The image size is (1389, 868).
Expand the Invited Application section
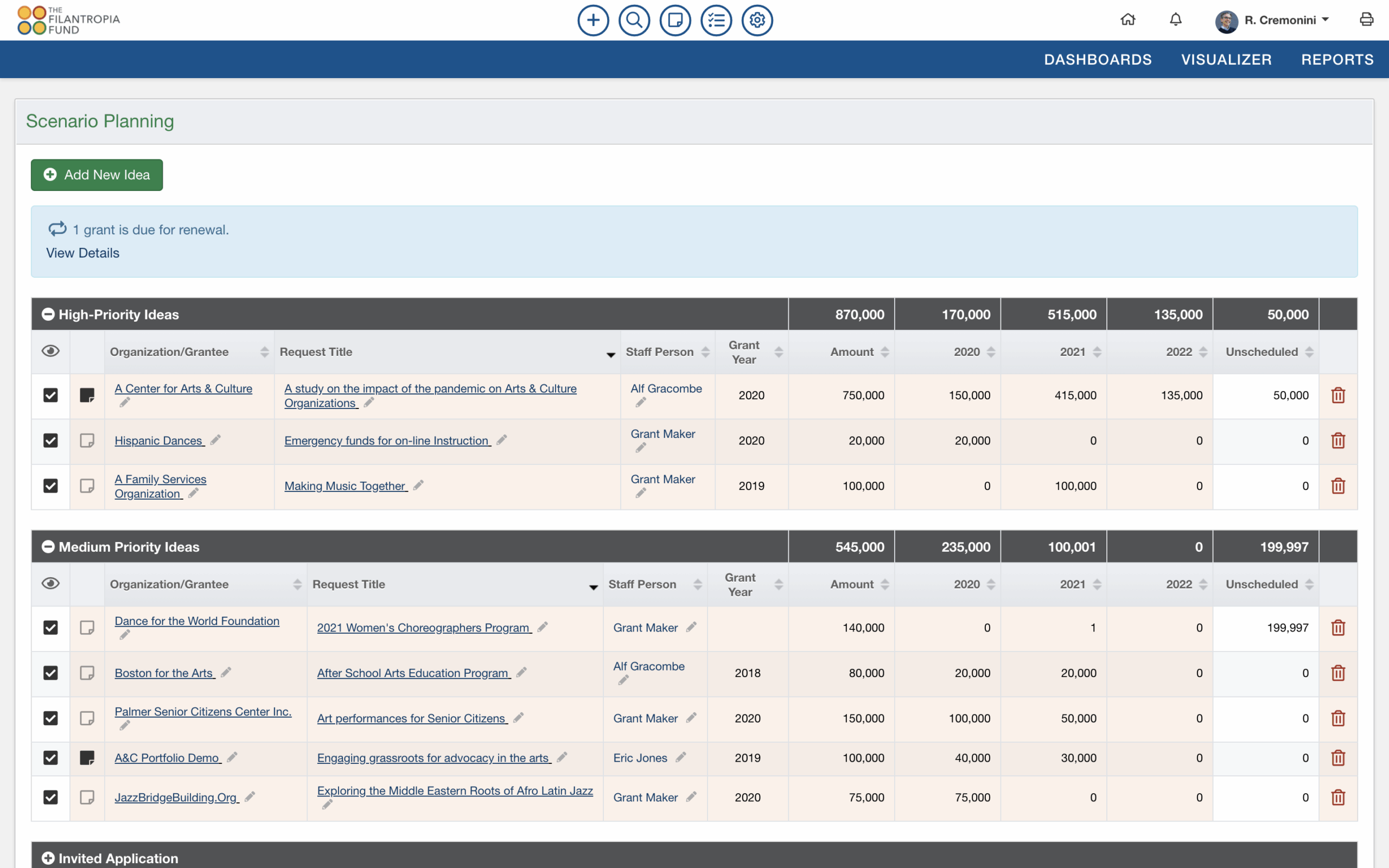coord(48,858)
